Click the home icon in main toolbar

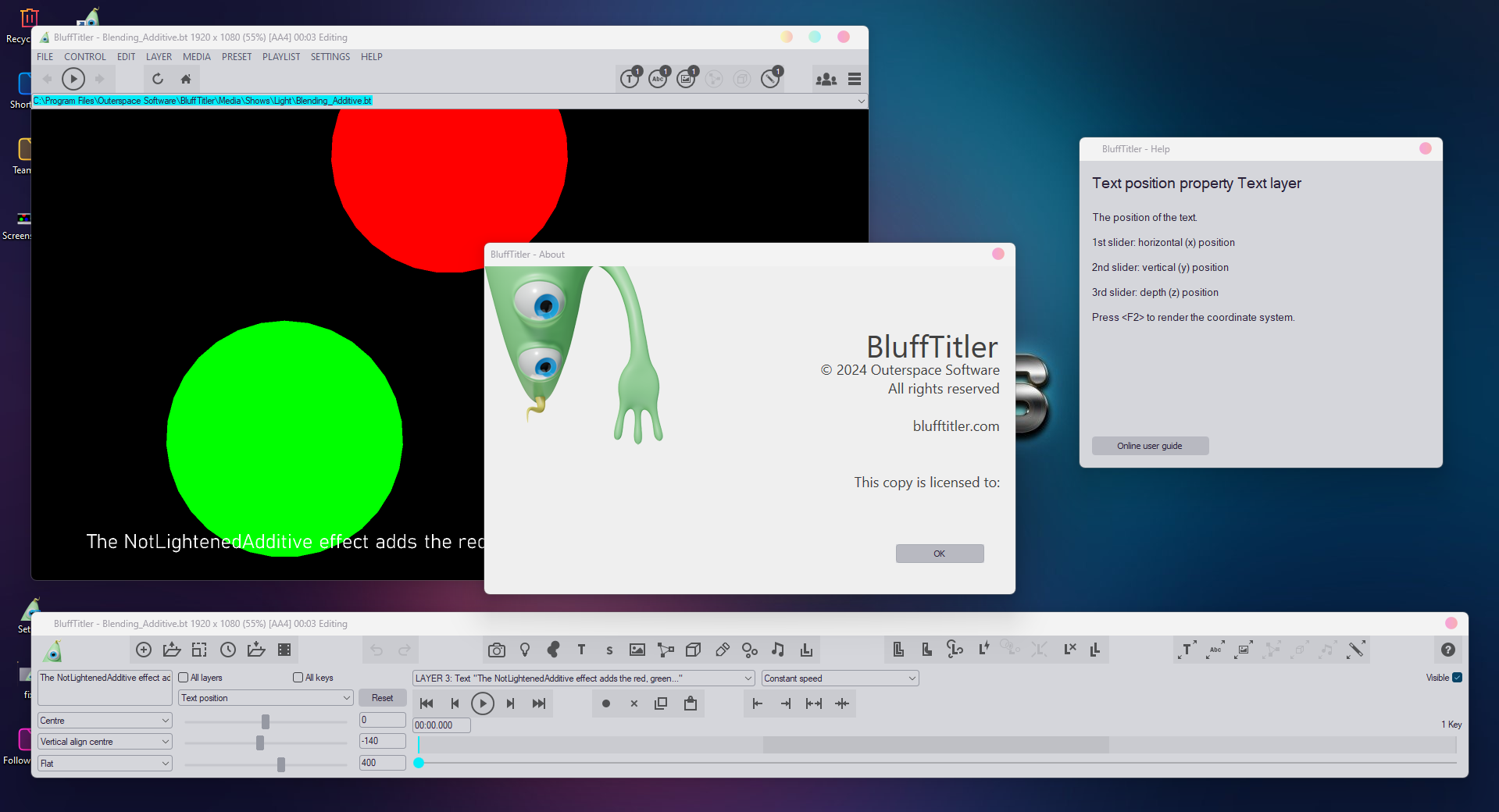[186, 79]
